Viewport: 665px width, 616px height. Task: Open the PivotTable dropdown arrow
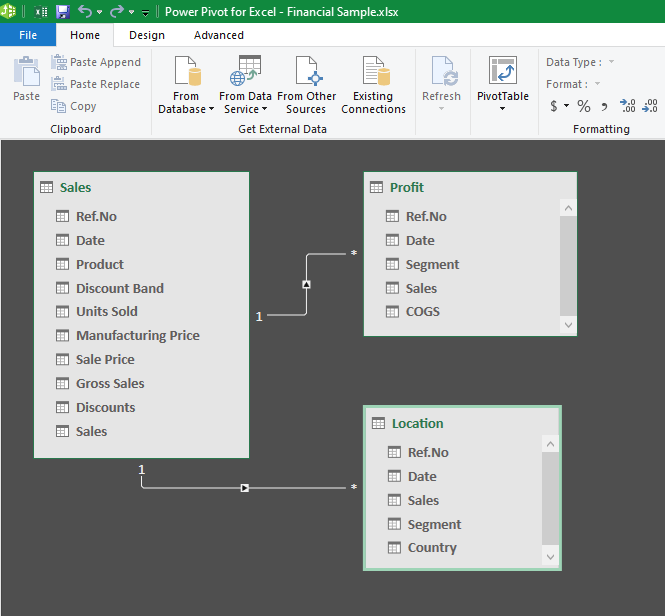click(x=502, y=109)
